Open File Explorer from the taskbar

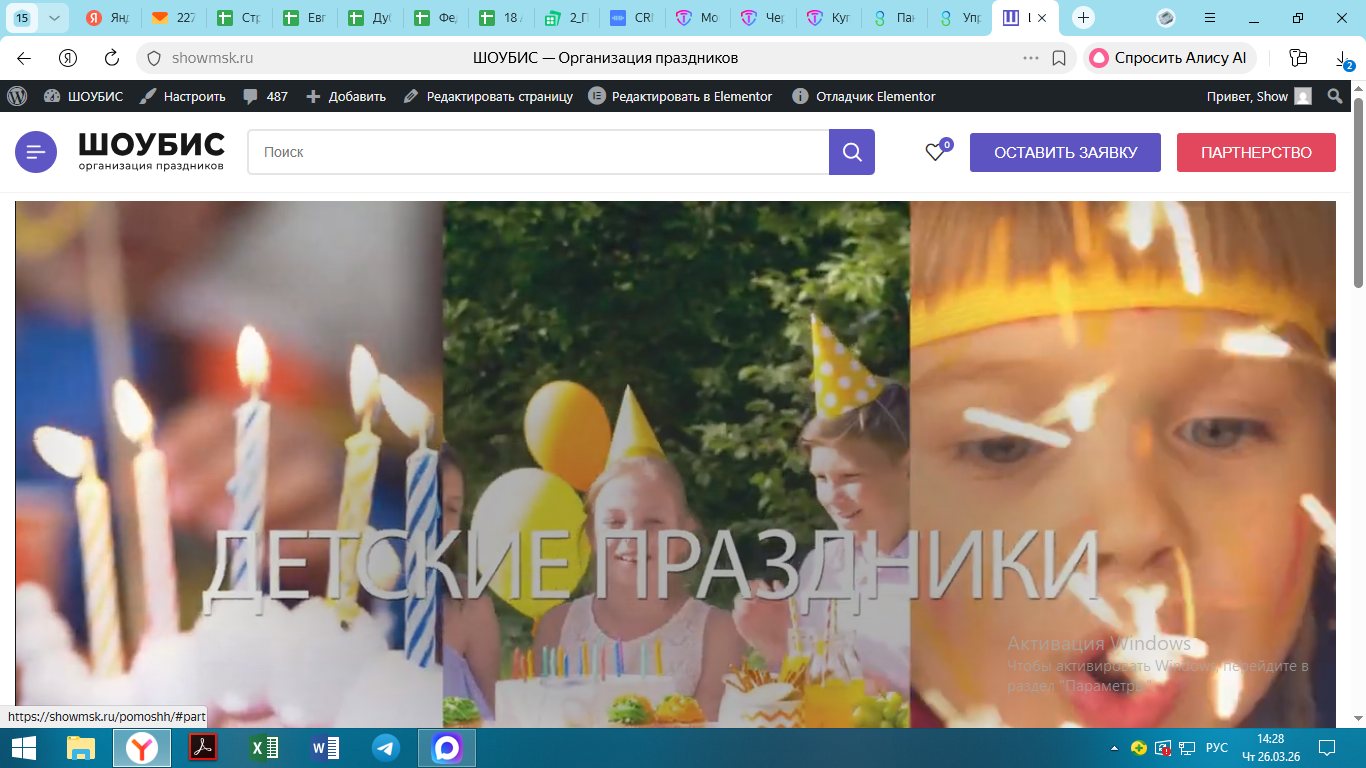click(81, 748)
